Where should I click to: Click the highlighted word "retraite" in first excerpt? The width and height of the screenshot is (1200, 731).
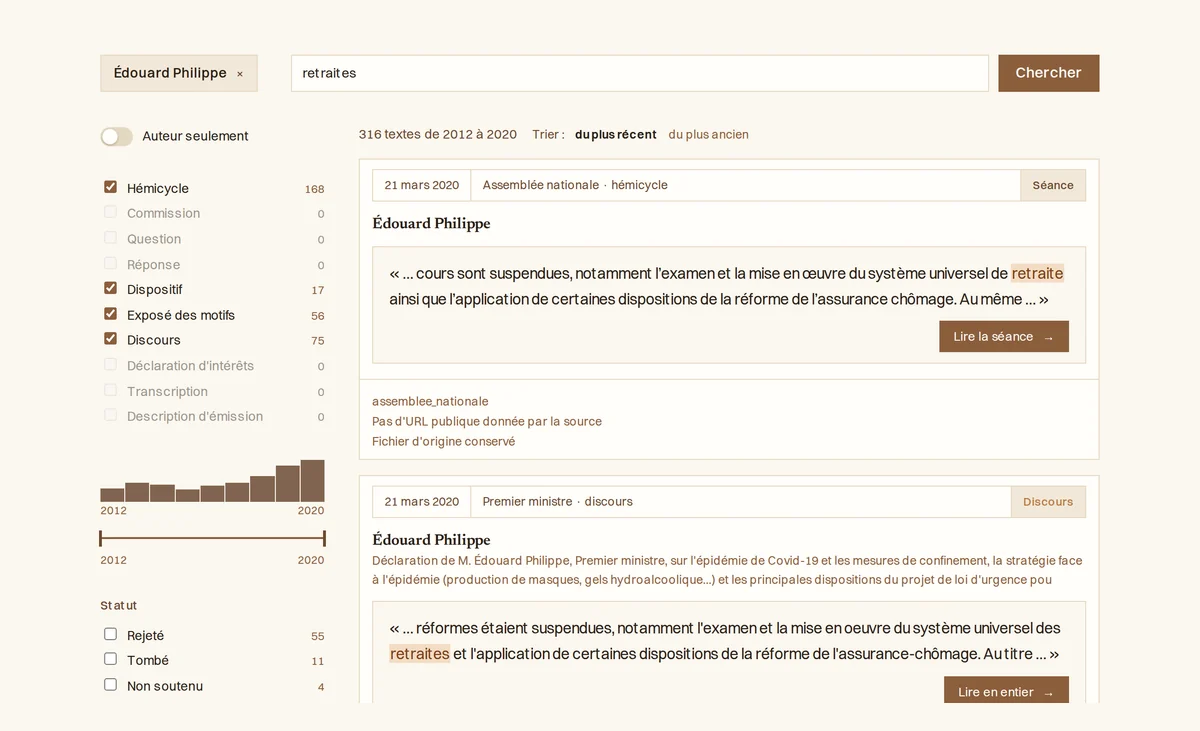coord(1037,274)
